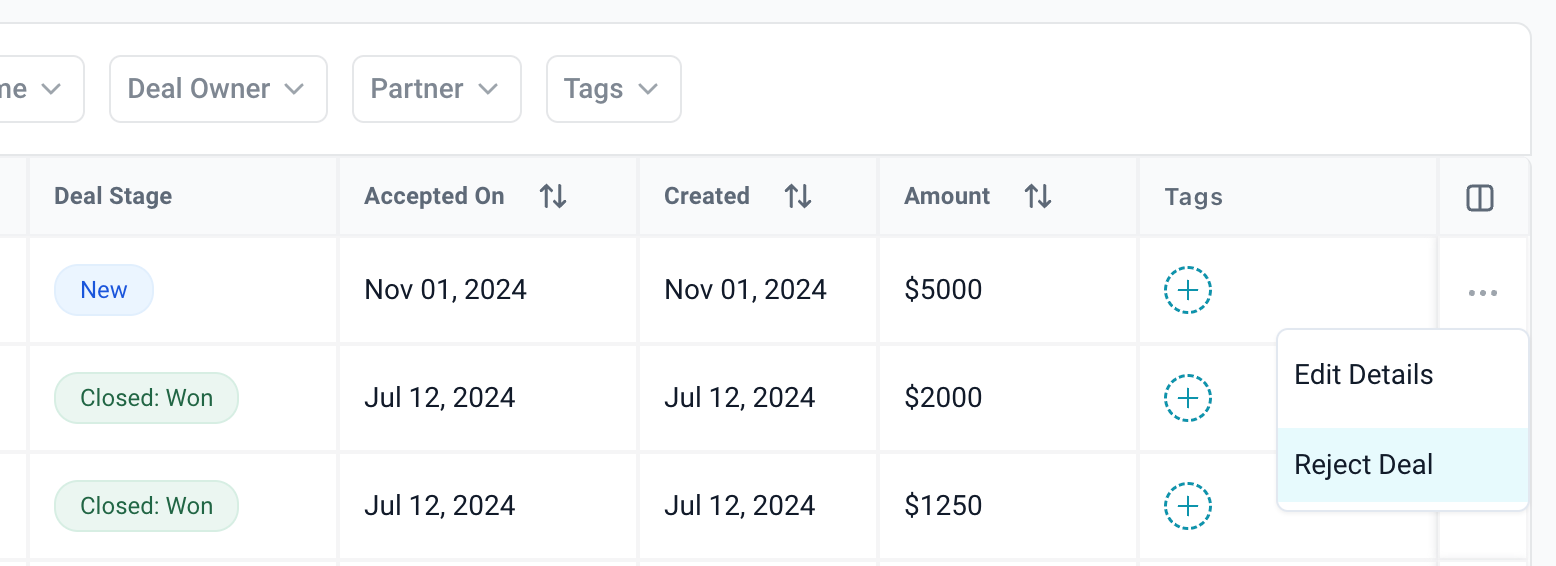
Task: Expand the Tags filter dropdown
Action: pos(613,89)
